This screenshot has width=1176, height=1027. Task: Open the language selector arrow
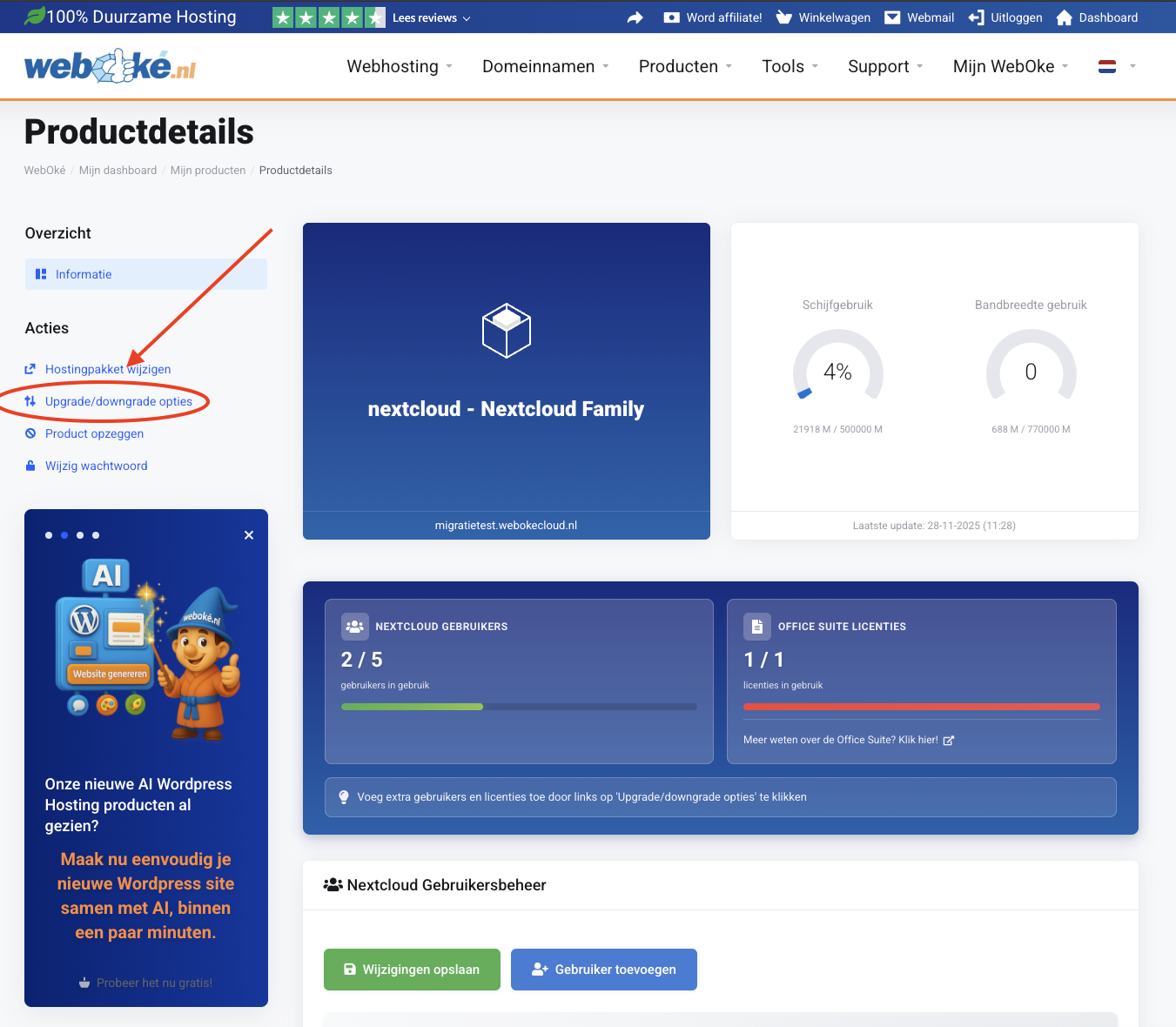(1132, 66)
